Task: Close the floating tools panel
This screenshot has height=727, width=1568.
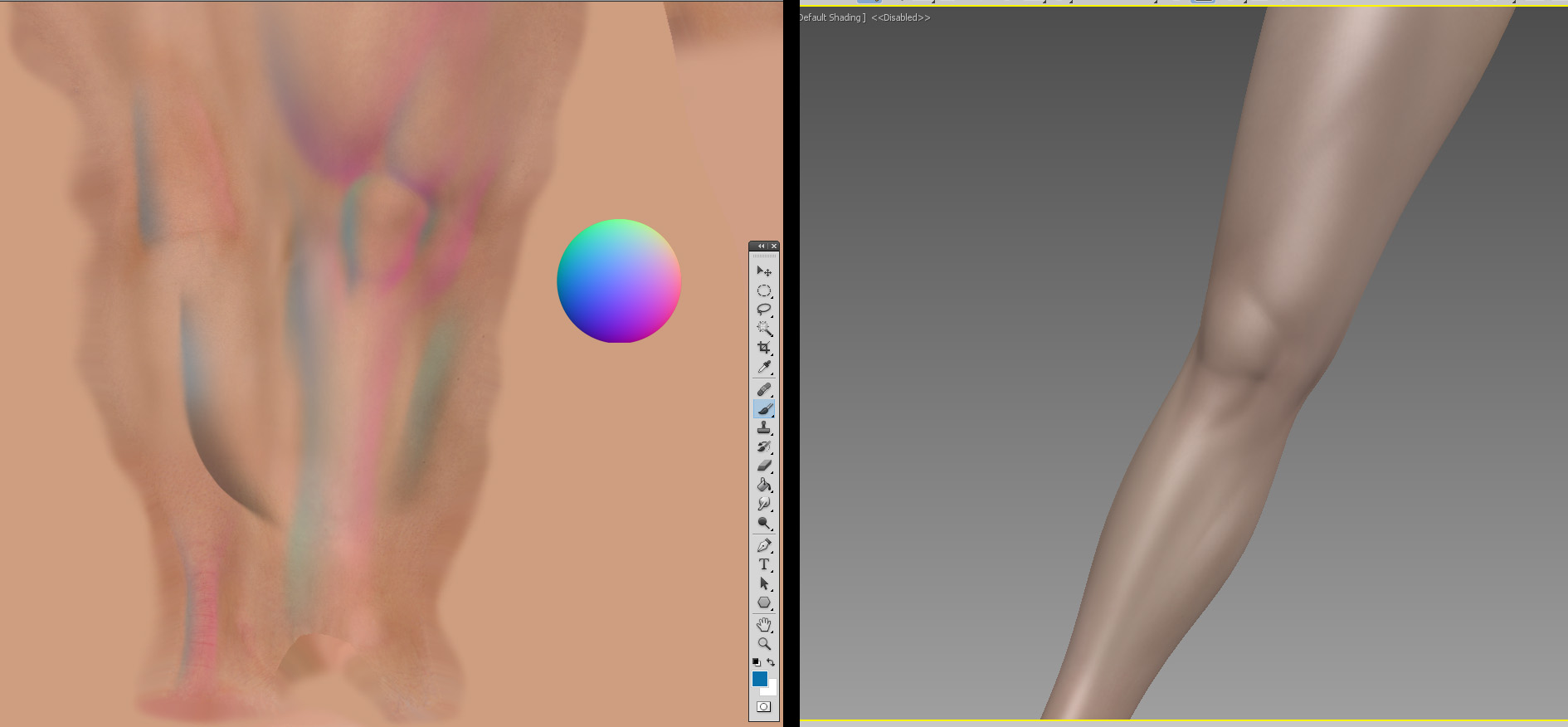Action: (x=774, y=246)
